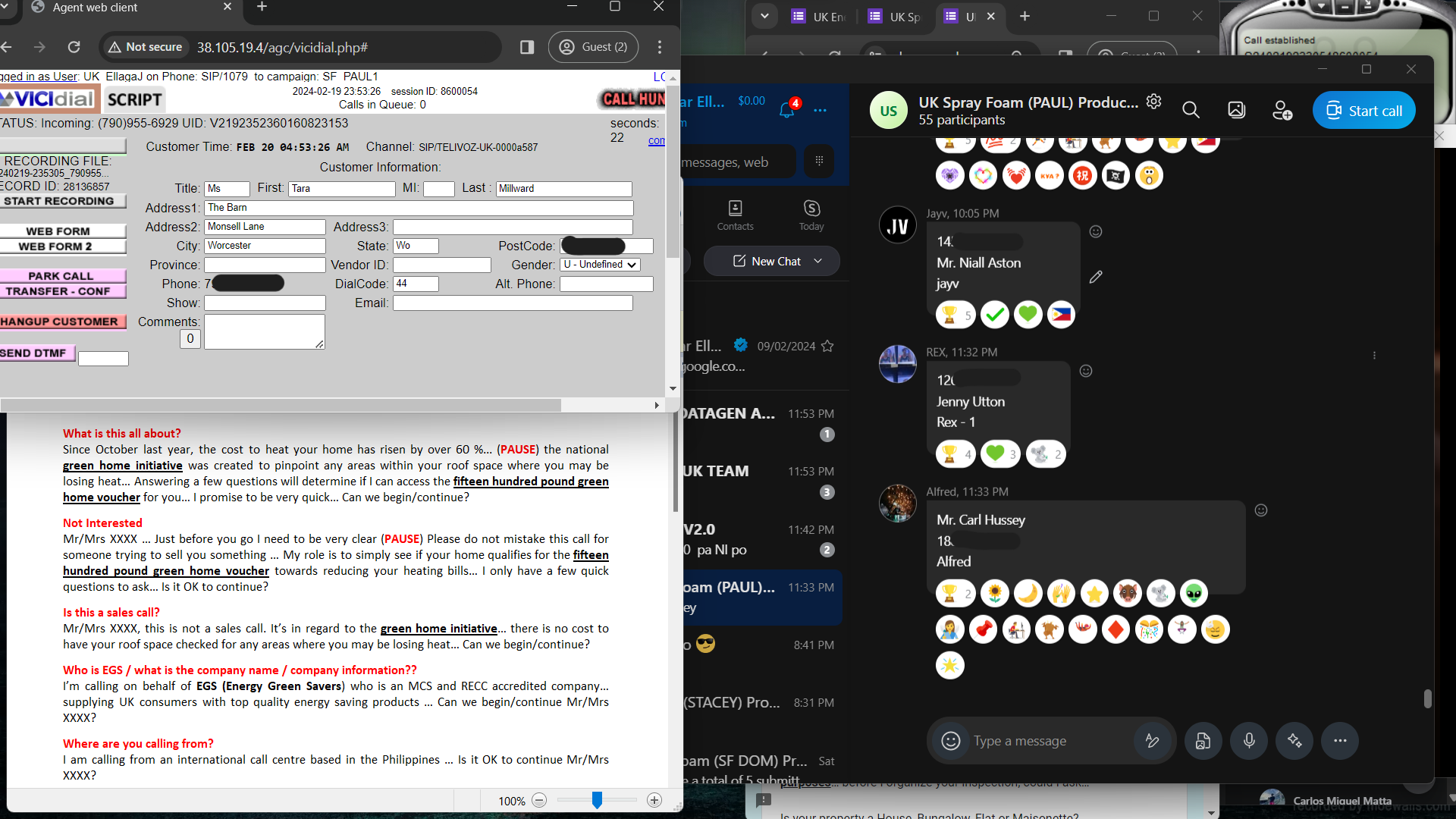Open group settings gear icon
1456x819 pixels.
point(1153,102)
